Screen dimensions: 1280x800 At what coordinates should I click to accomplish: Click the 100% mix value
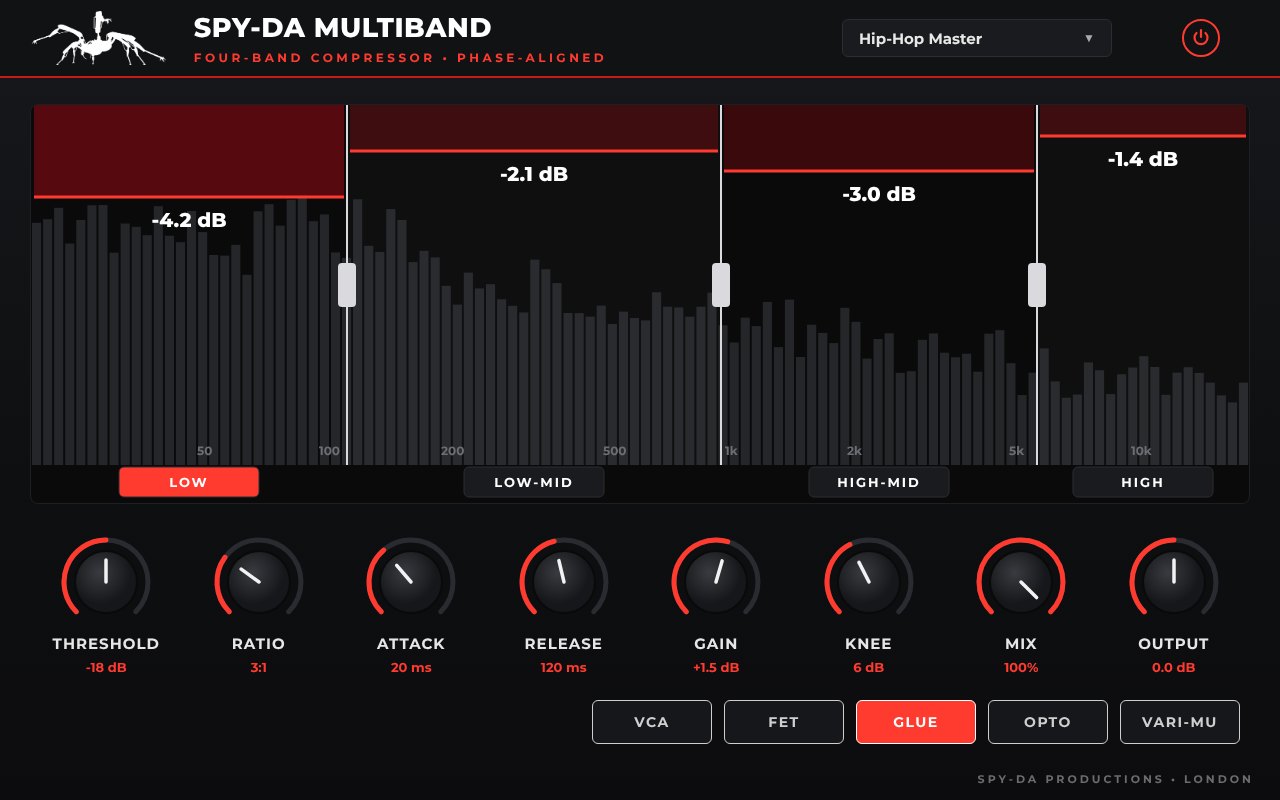(1021, 667)
